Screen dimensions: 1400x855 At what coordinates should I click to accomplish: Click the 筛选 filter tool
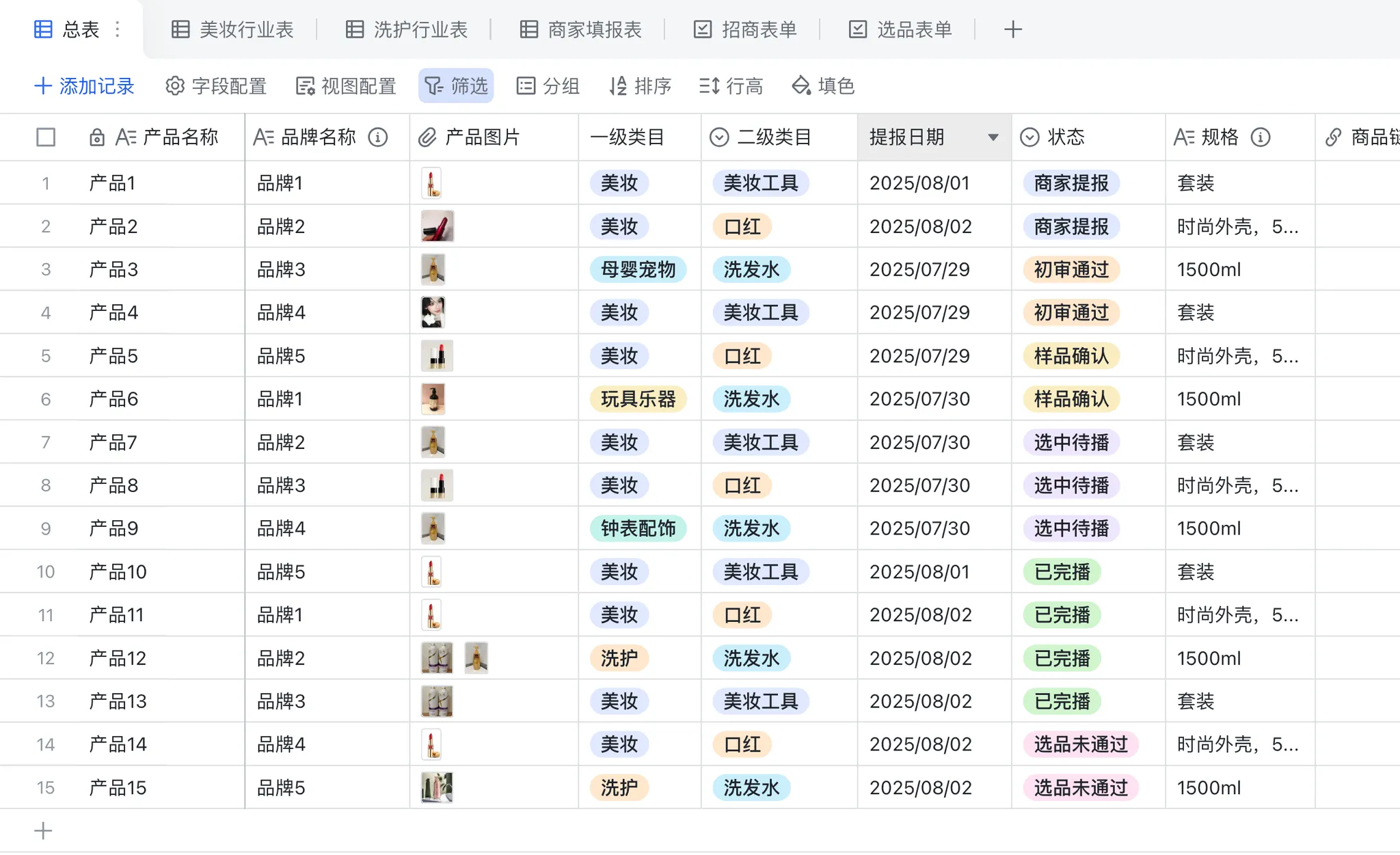[x=456, y=86]
